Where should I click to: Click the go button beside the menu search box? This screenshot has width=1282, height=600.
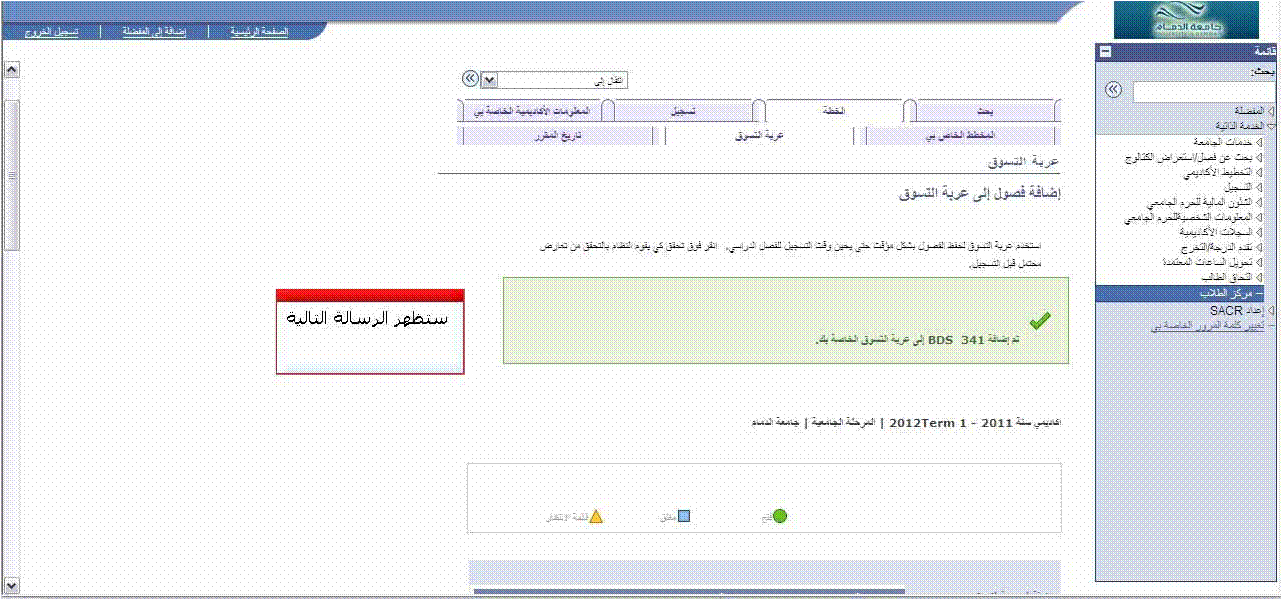pos(1113,90)
